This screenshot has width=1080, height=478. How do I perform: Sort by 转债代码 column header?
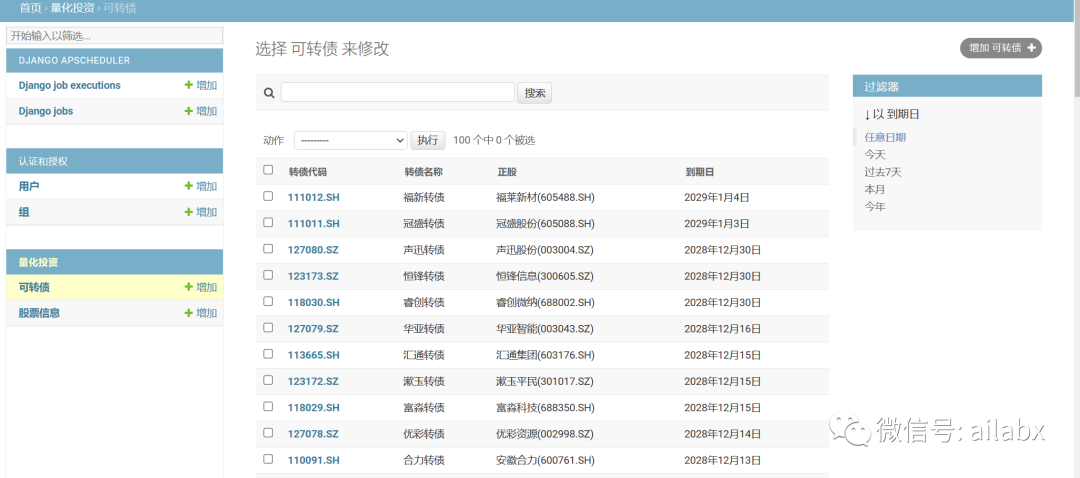(308, 172)
